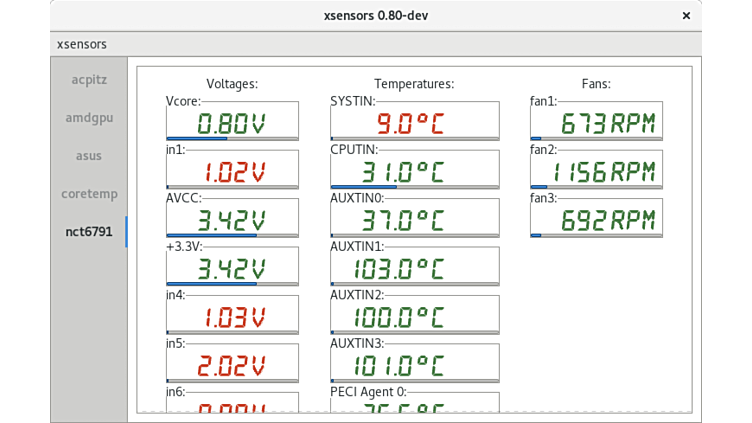Click the AUXTIN1 103.0°C temperature reading
Viewport: 752px width, 423px height.
414,268
